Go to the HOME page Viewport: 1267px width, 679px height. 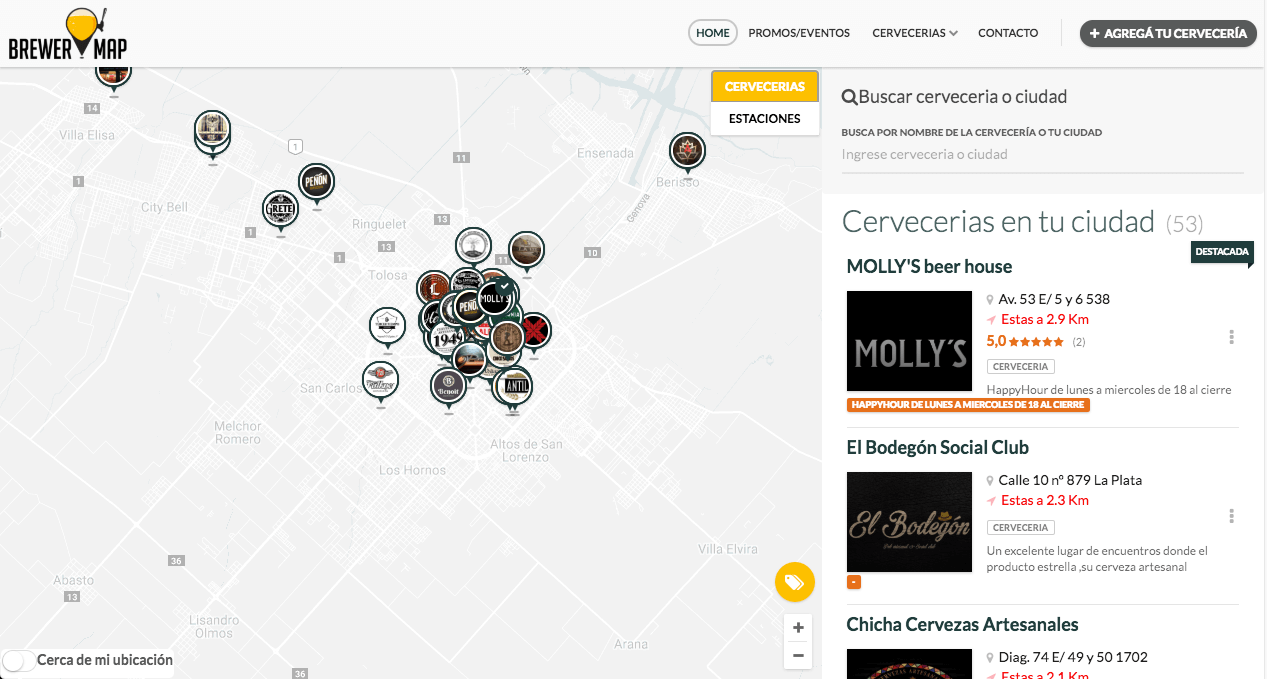(713, 33)
